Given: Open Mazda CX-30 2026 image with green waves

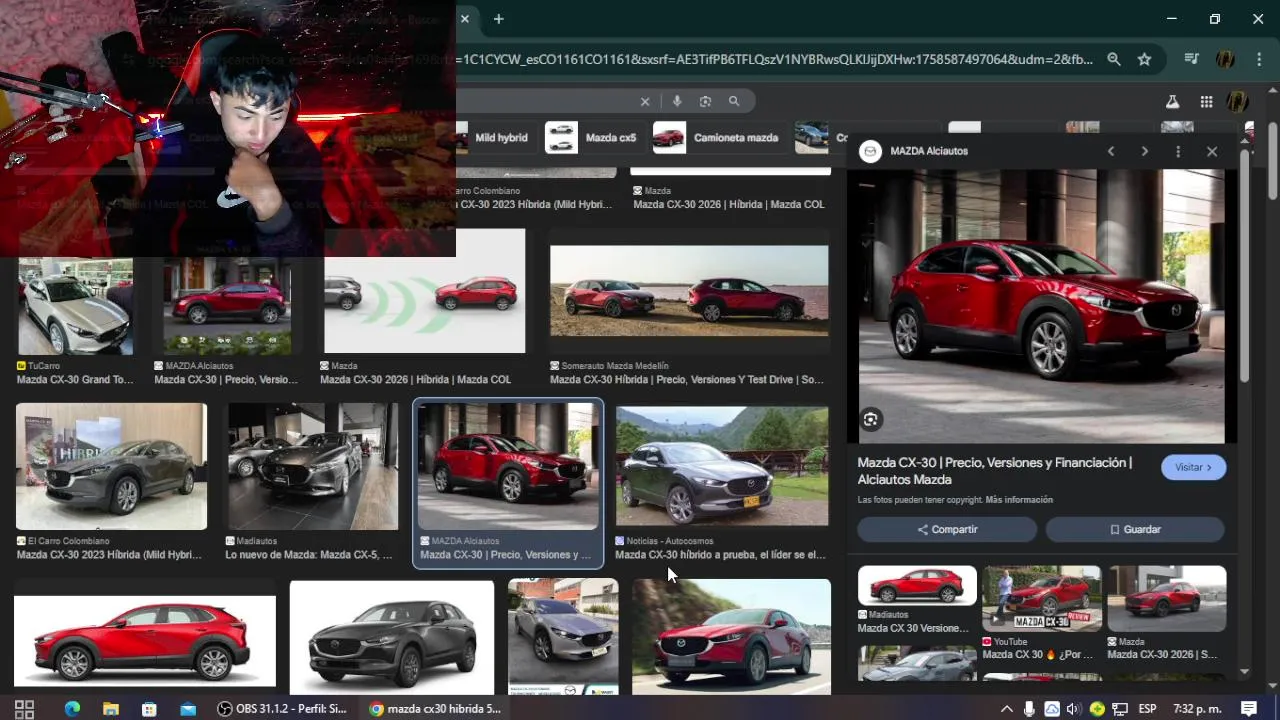Looking at the screenshot, I should (x=424, y=290).
